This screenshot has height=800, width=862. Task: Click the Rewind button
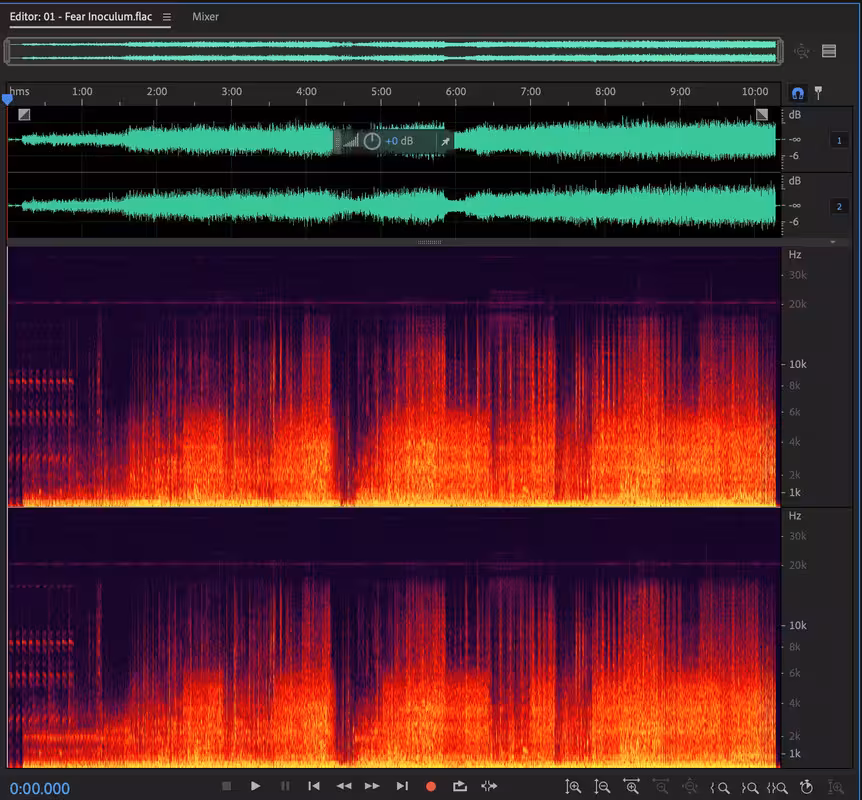344,786
